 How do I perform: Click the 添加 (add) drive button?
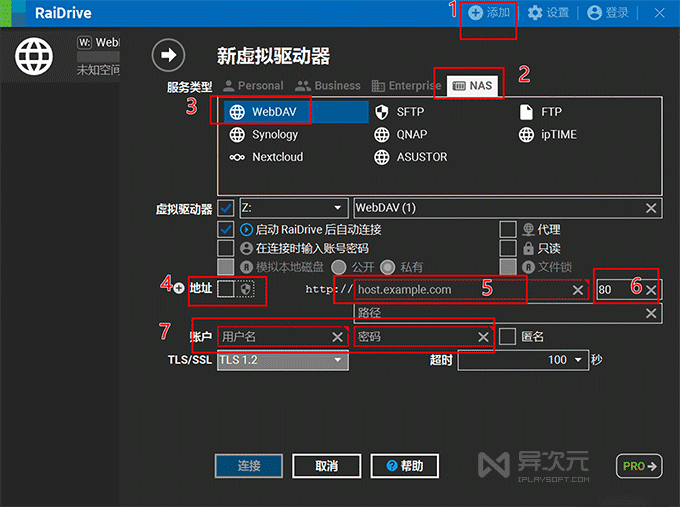(489, 13)
